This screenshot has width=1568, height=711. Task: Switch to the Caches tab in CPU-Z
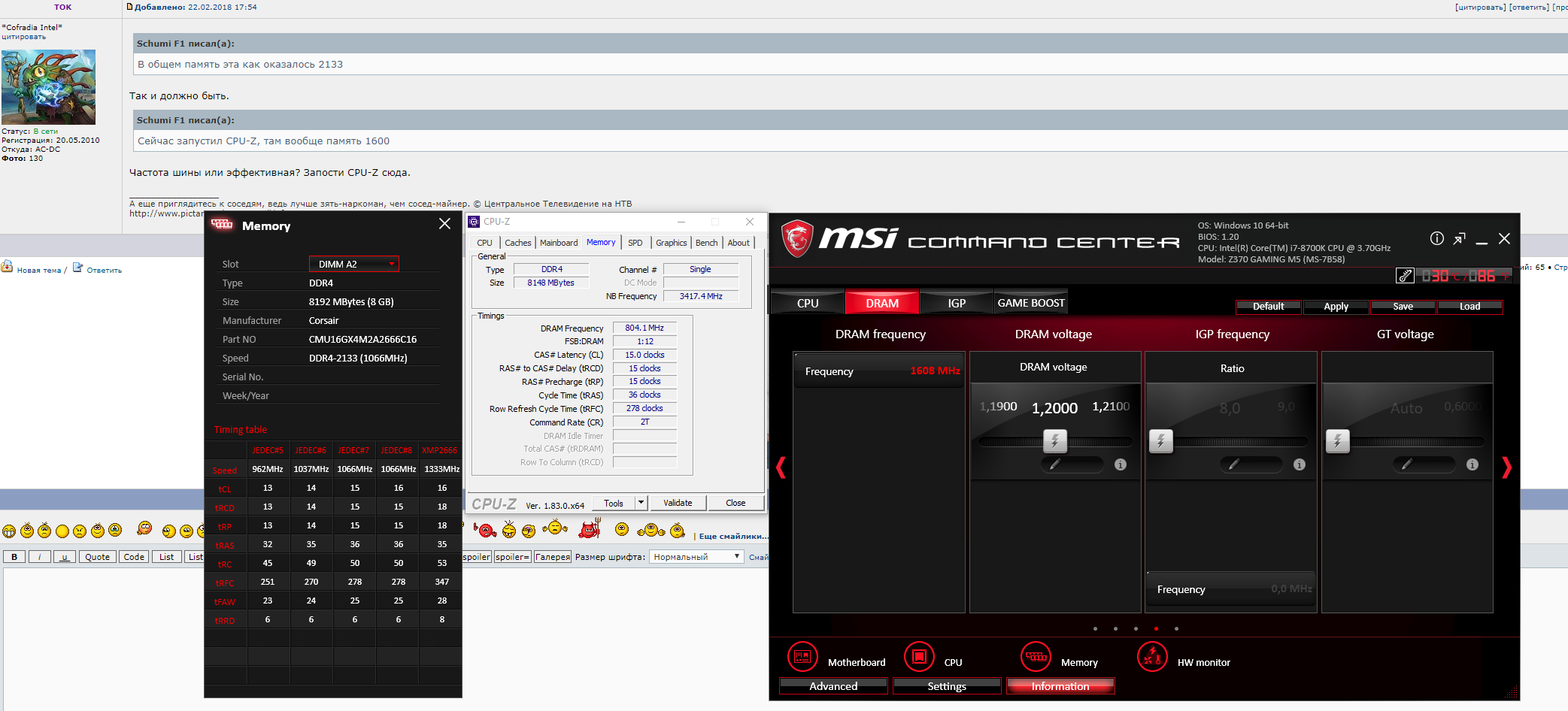pyautogui.click(x=517, y=243)
